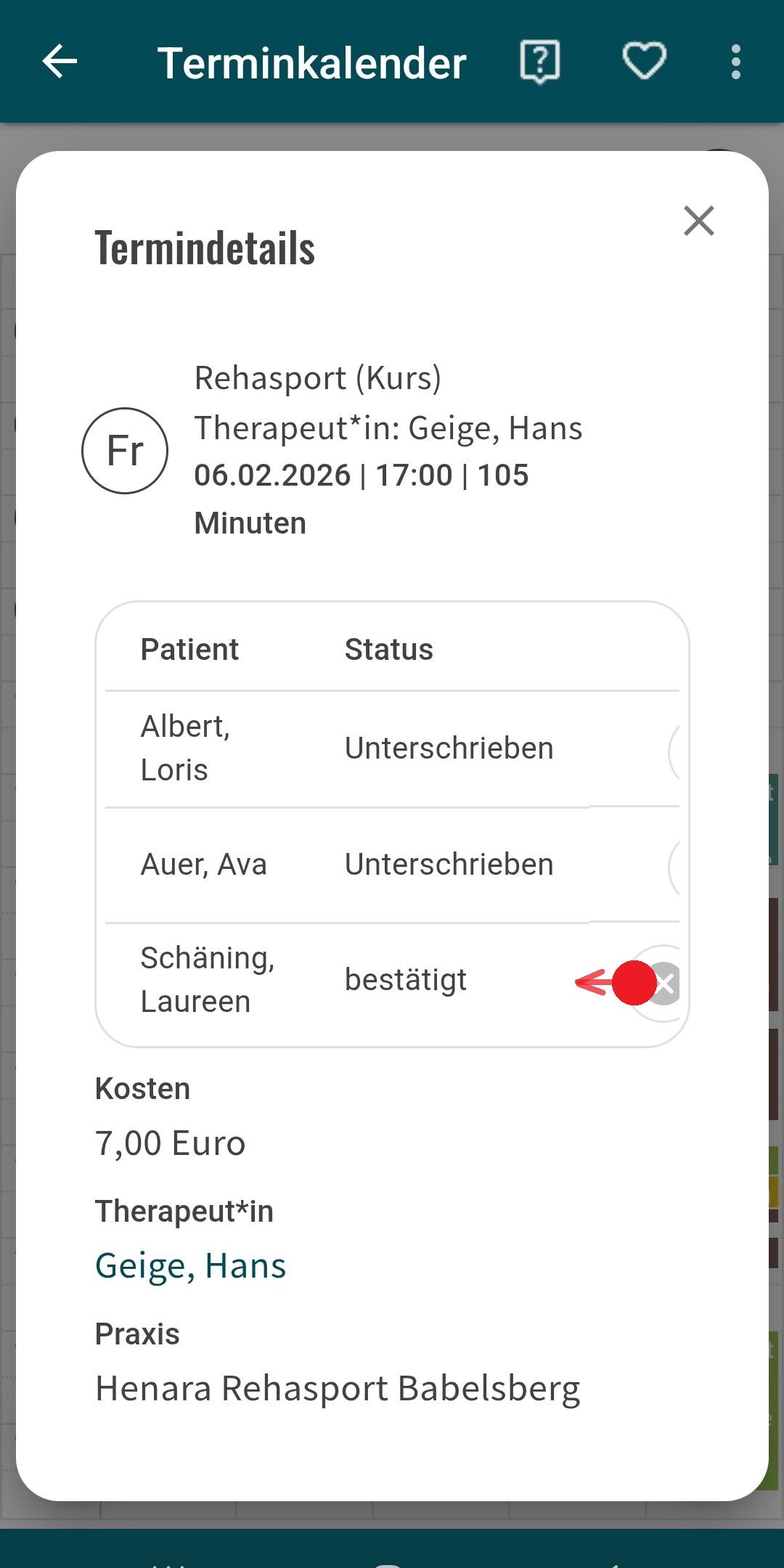Select patient Auer, Ava
This screenshot has width=784, height=1568.
[204, 865]
